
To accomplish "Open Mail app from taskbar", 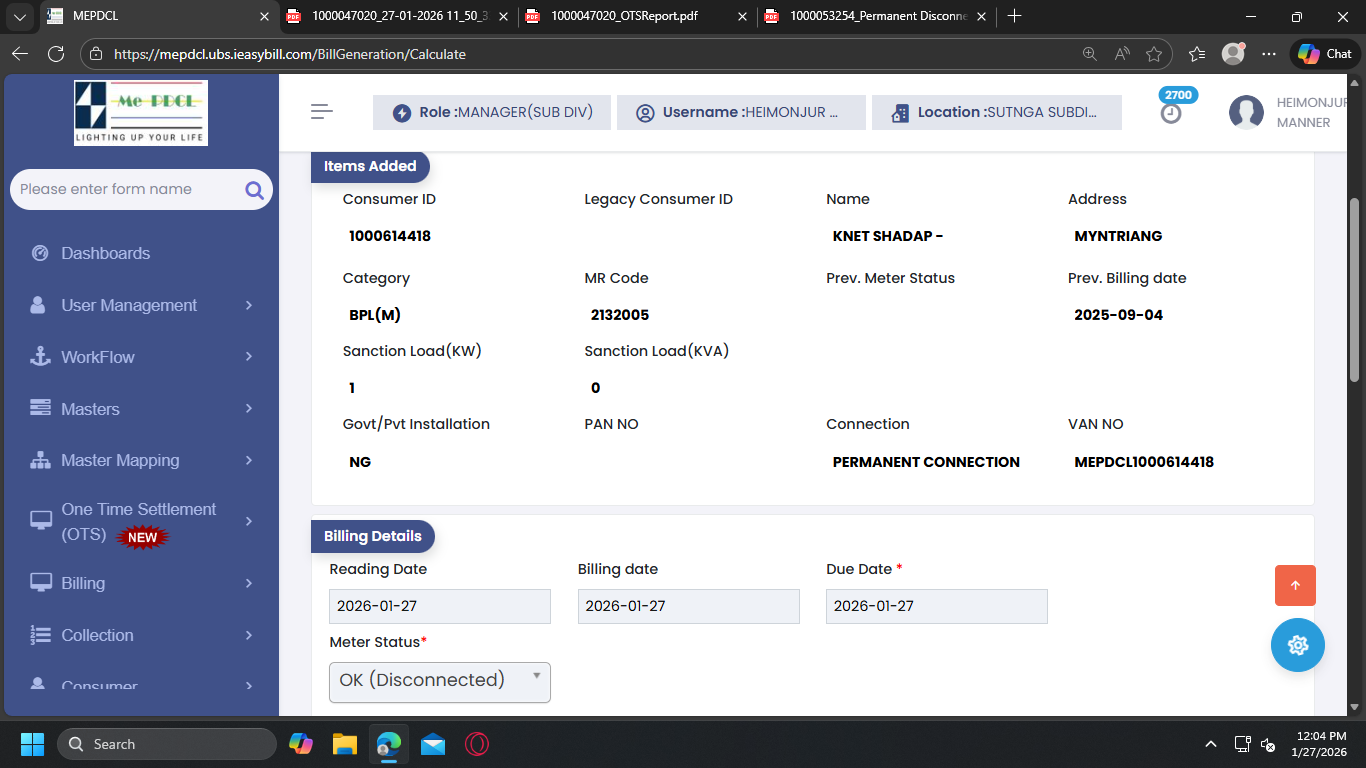I will pos(433,744).
